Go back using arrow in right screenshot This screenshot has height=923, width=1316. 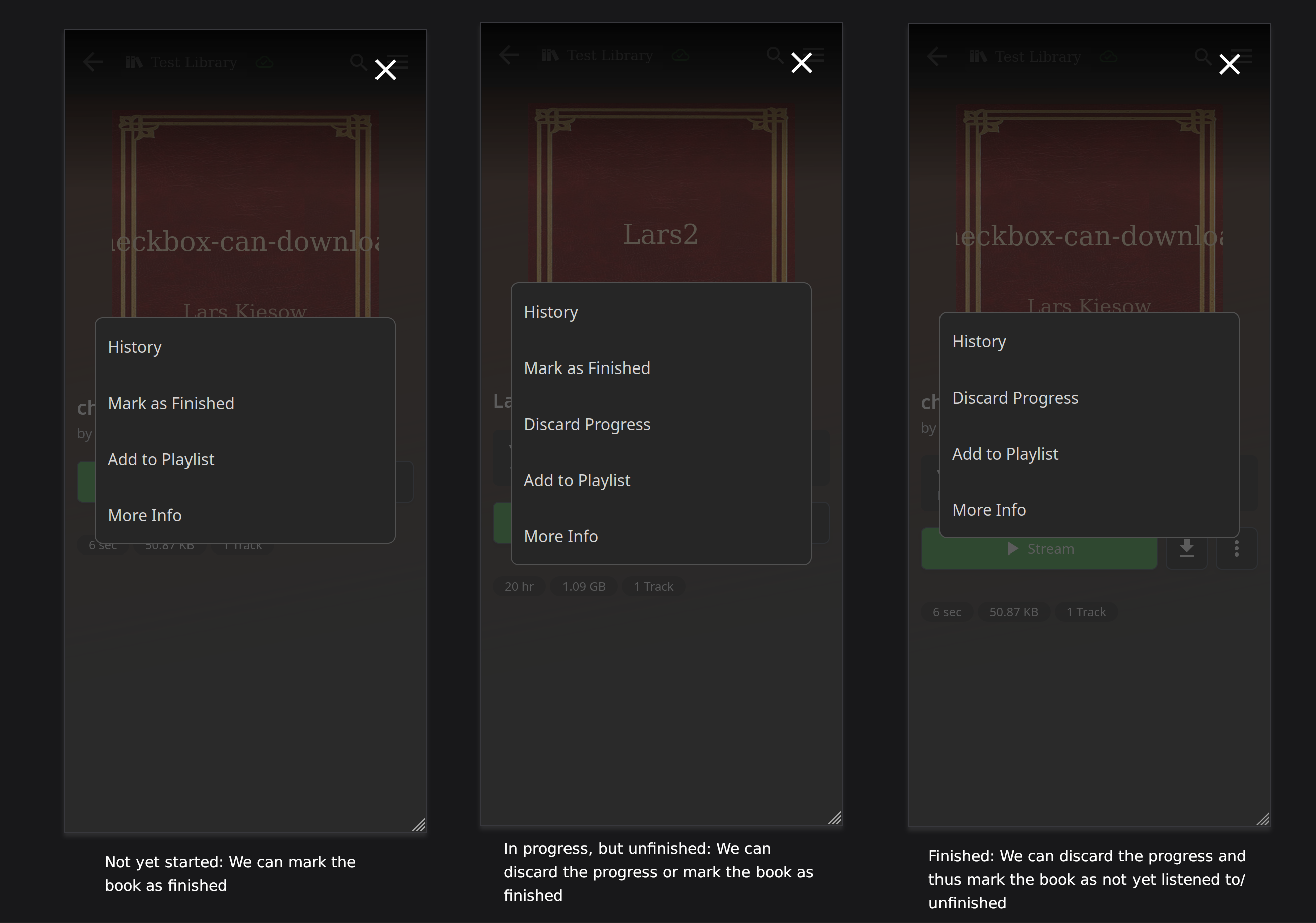[937, 56]
